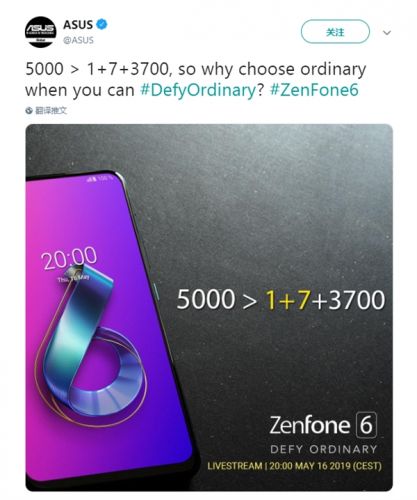Click the ASUS display name

[x=78, y=25]
